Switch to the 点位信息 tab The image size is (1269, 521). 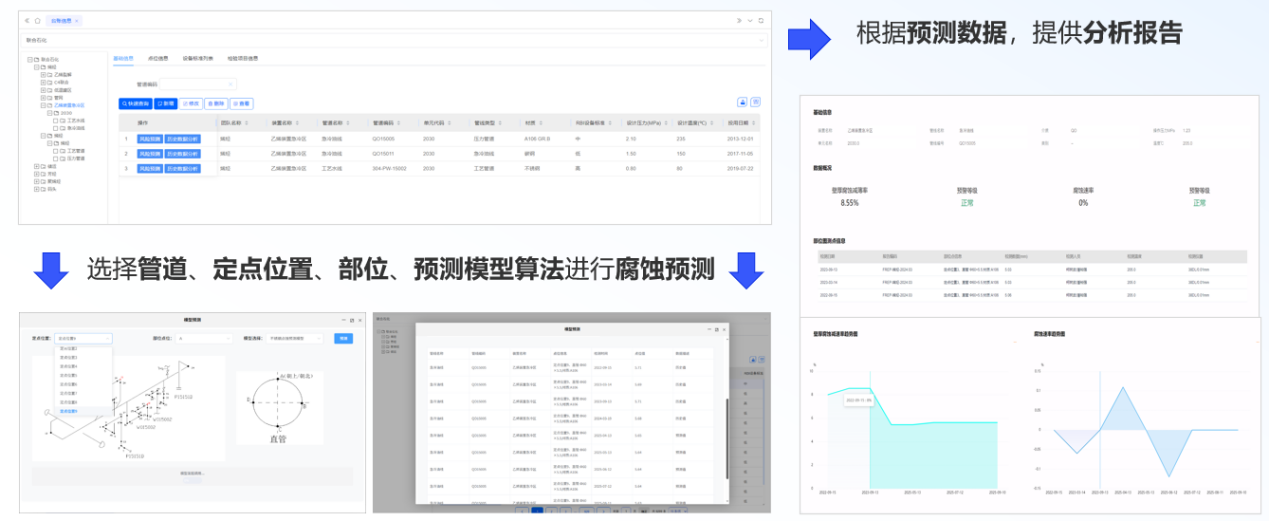157,58
